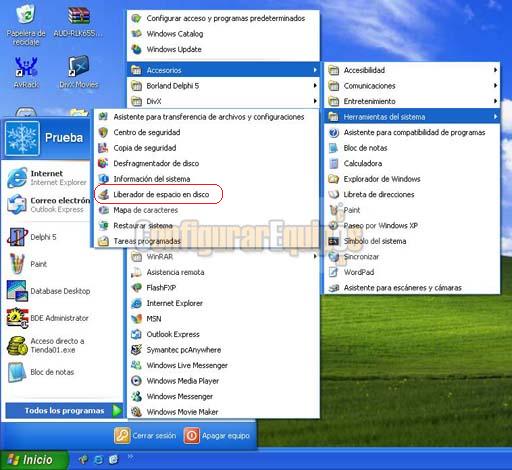The image size is (512, 470).
Task: Open the DivX Movies desktop shortcut
Action: 79,71
